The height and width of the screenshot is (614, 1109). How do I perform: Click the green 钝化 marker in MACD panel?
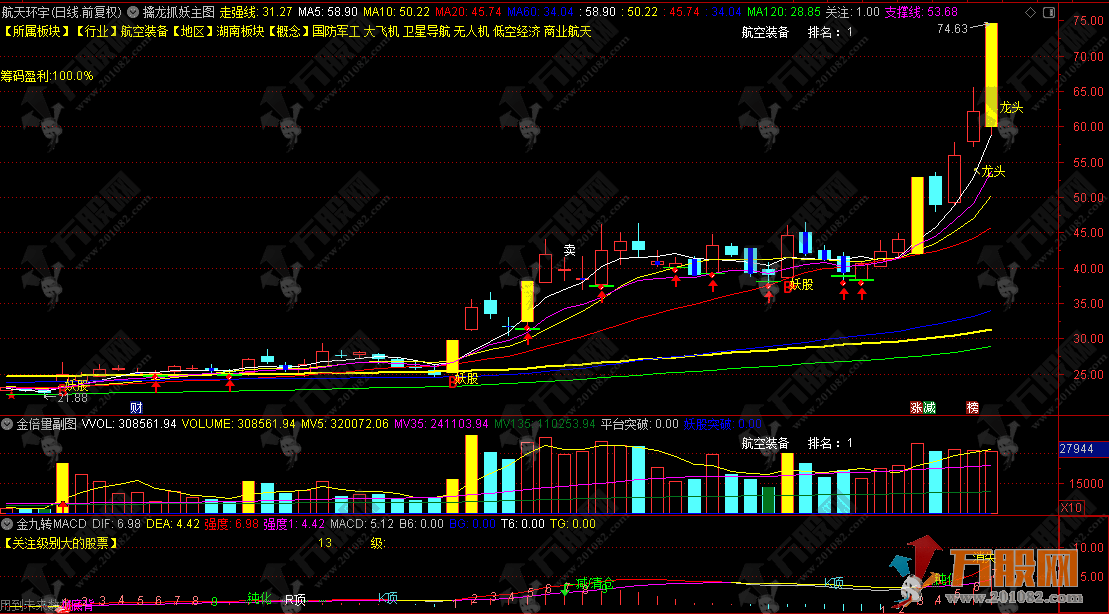260,599
